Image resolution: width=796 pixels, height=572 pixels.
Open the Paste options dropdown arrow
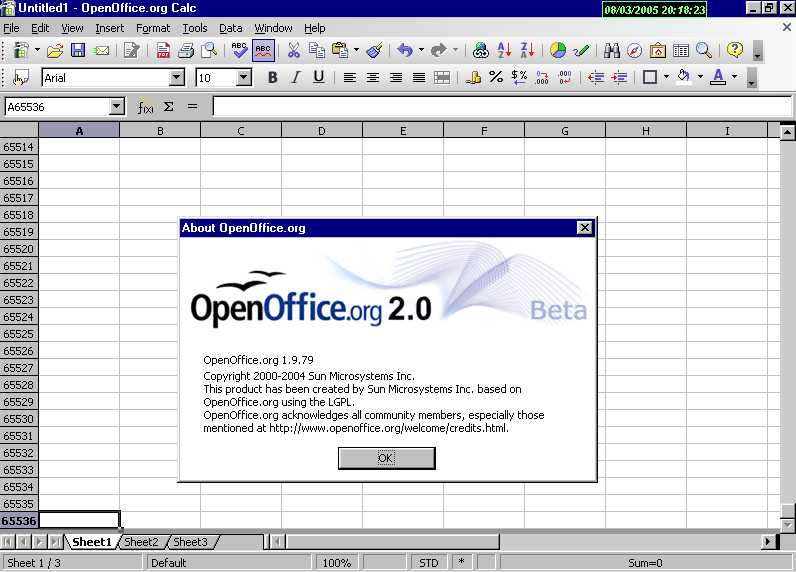[356, 50]
